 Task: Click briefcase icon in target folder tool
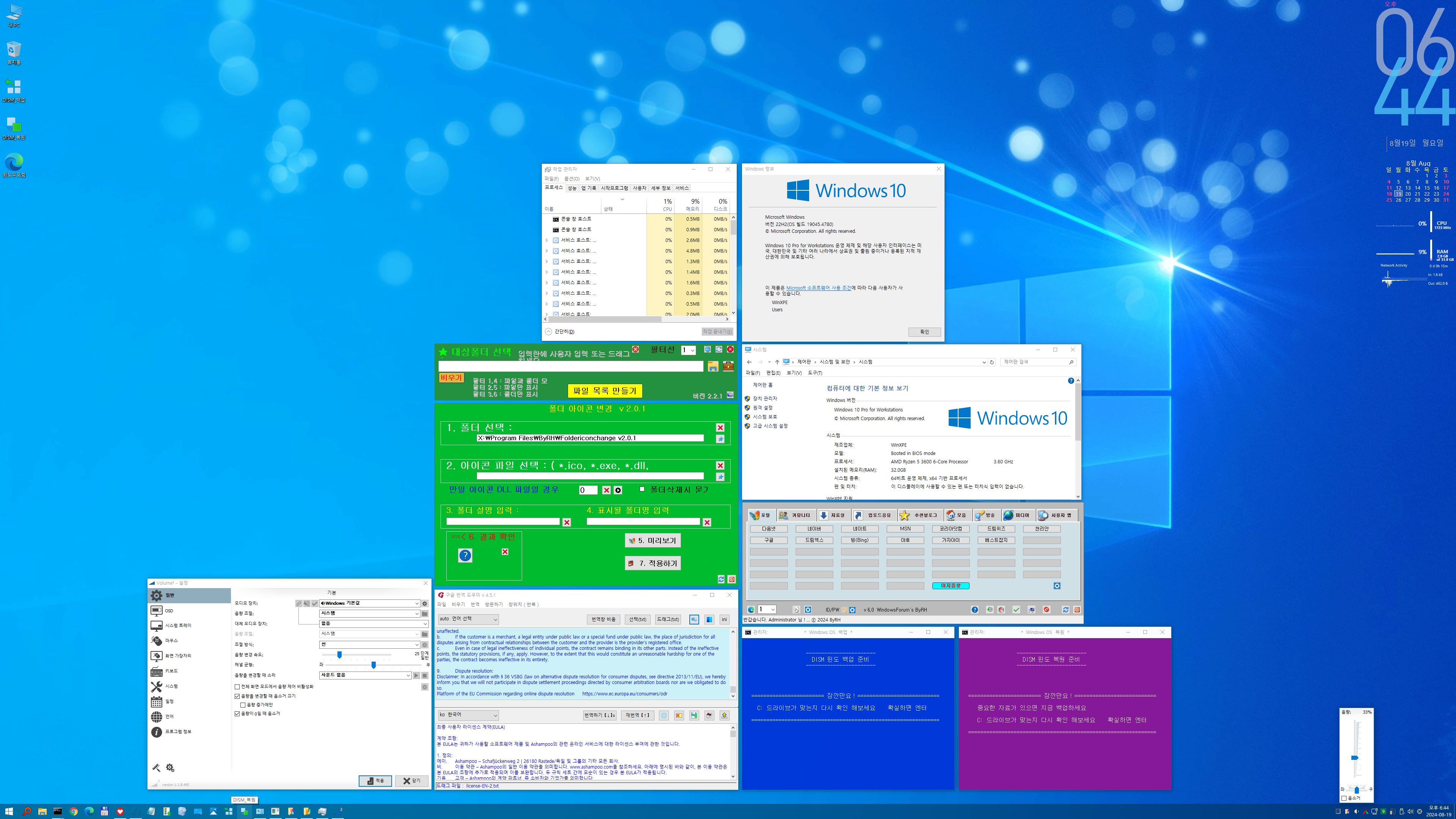click(728, 366)
